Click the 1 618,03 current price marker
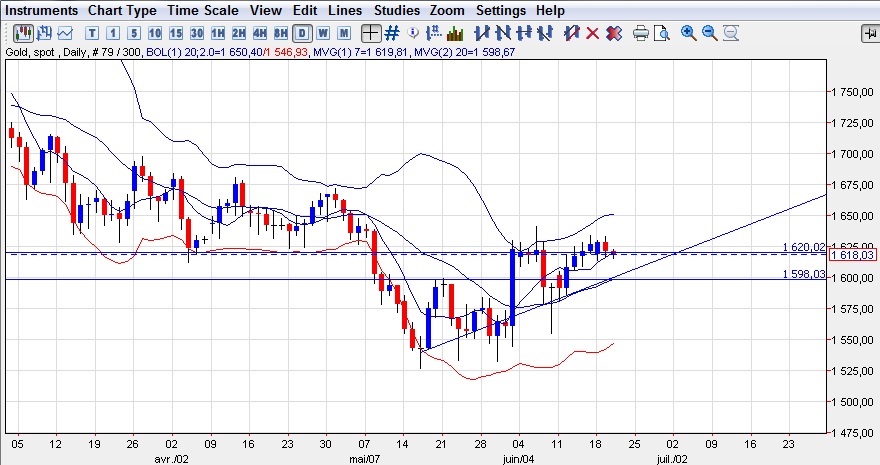 pyautogui.click(x=852, y=255)
